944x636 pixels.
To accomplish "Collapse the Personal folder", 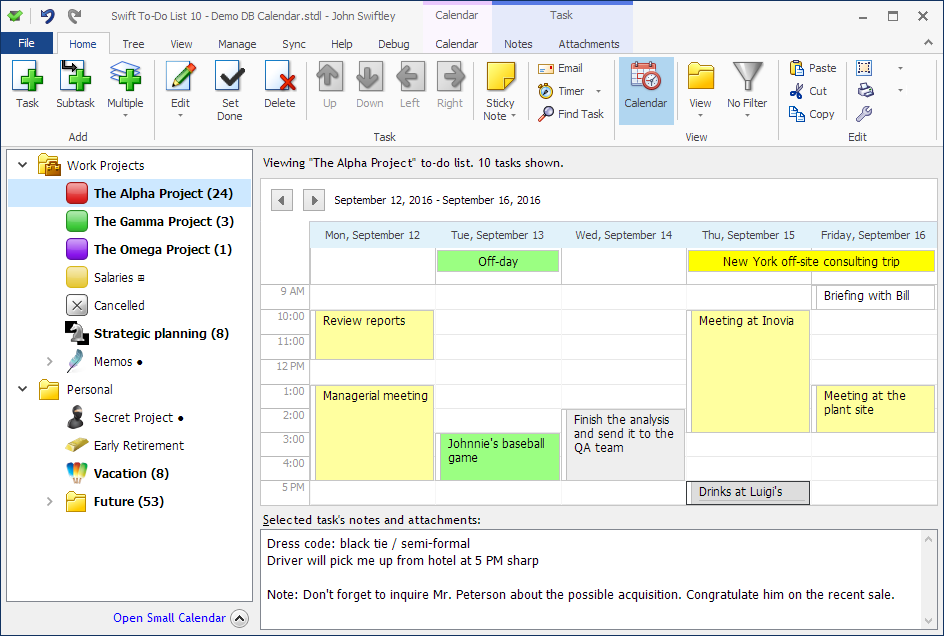I will (x=22, y=389).
